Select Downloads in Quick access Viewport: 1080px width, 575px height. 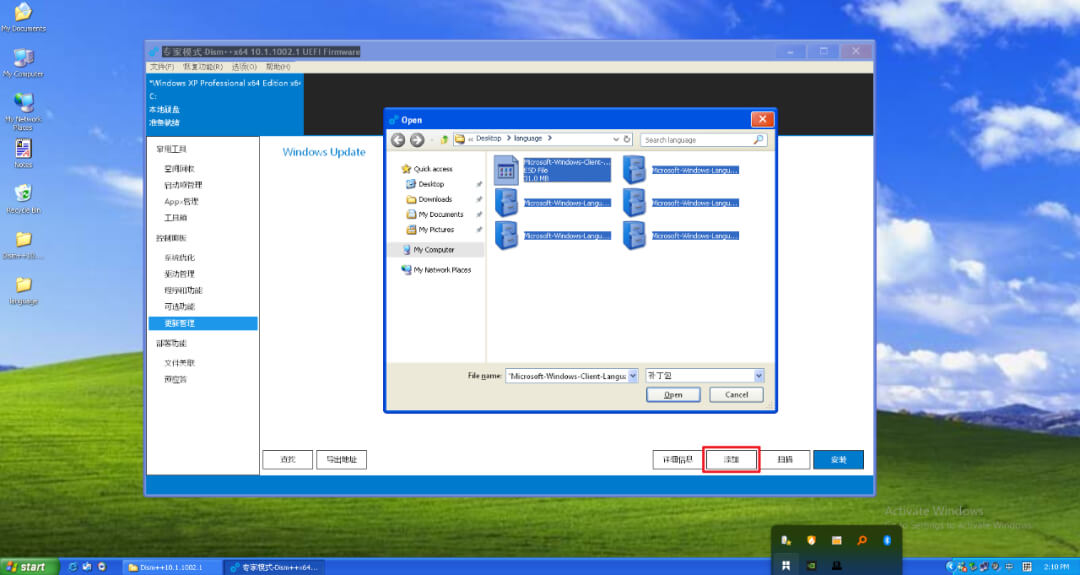(435, 199)
